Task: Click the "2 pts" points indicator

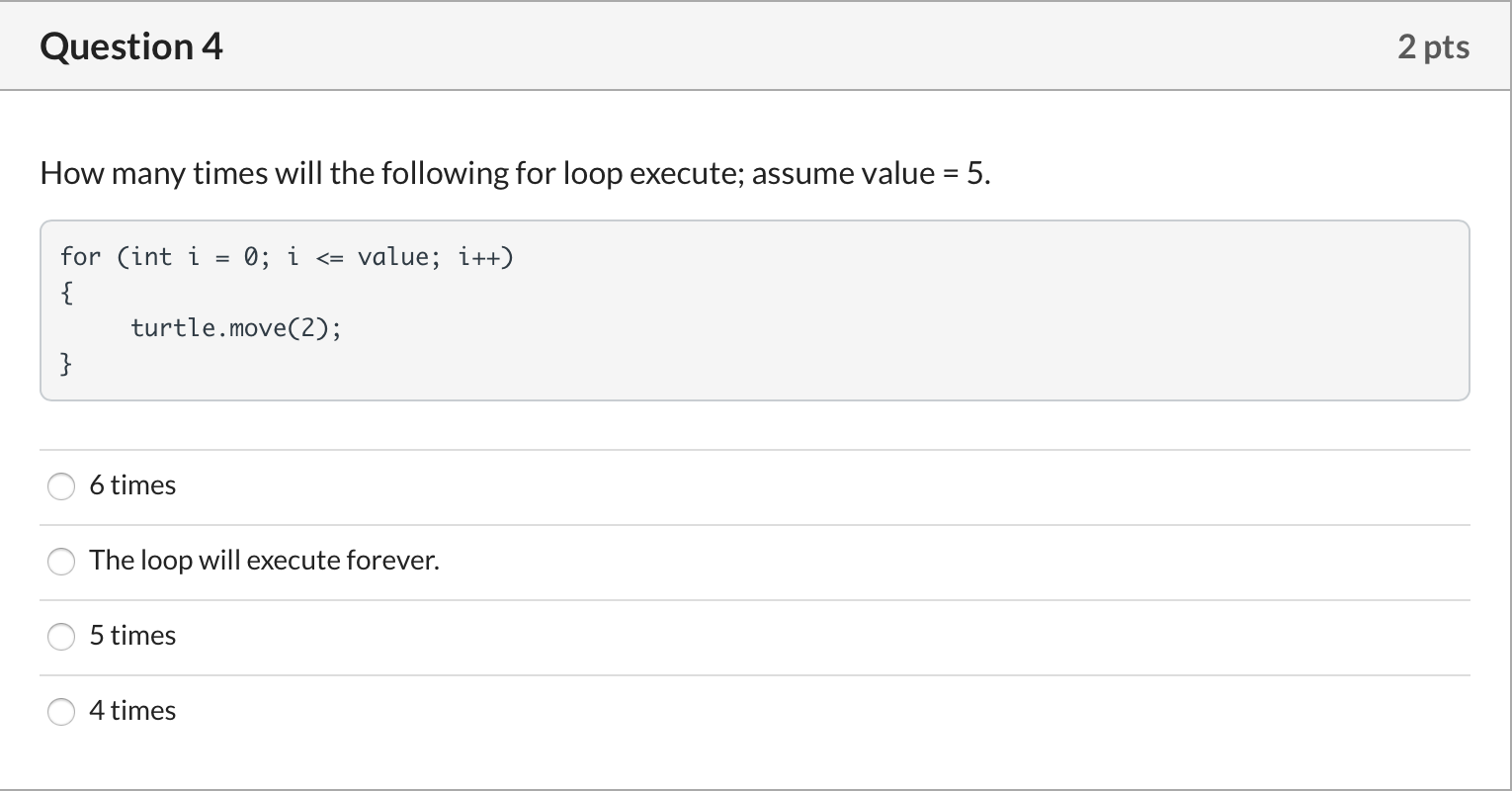Action: tap(1434, 46)
